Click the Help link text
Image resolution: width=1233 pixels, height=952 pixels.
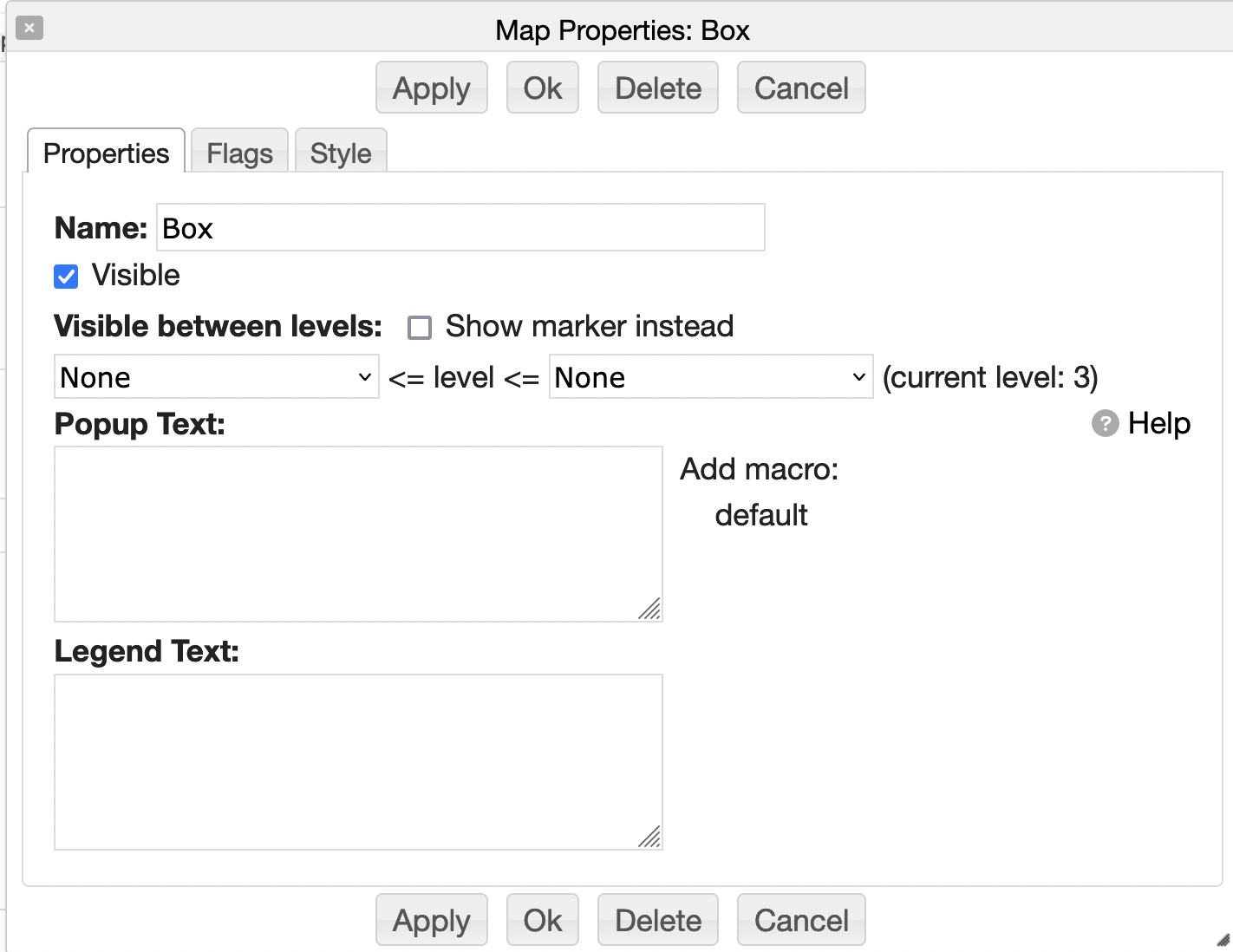[1158, 424]
